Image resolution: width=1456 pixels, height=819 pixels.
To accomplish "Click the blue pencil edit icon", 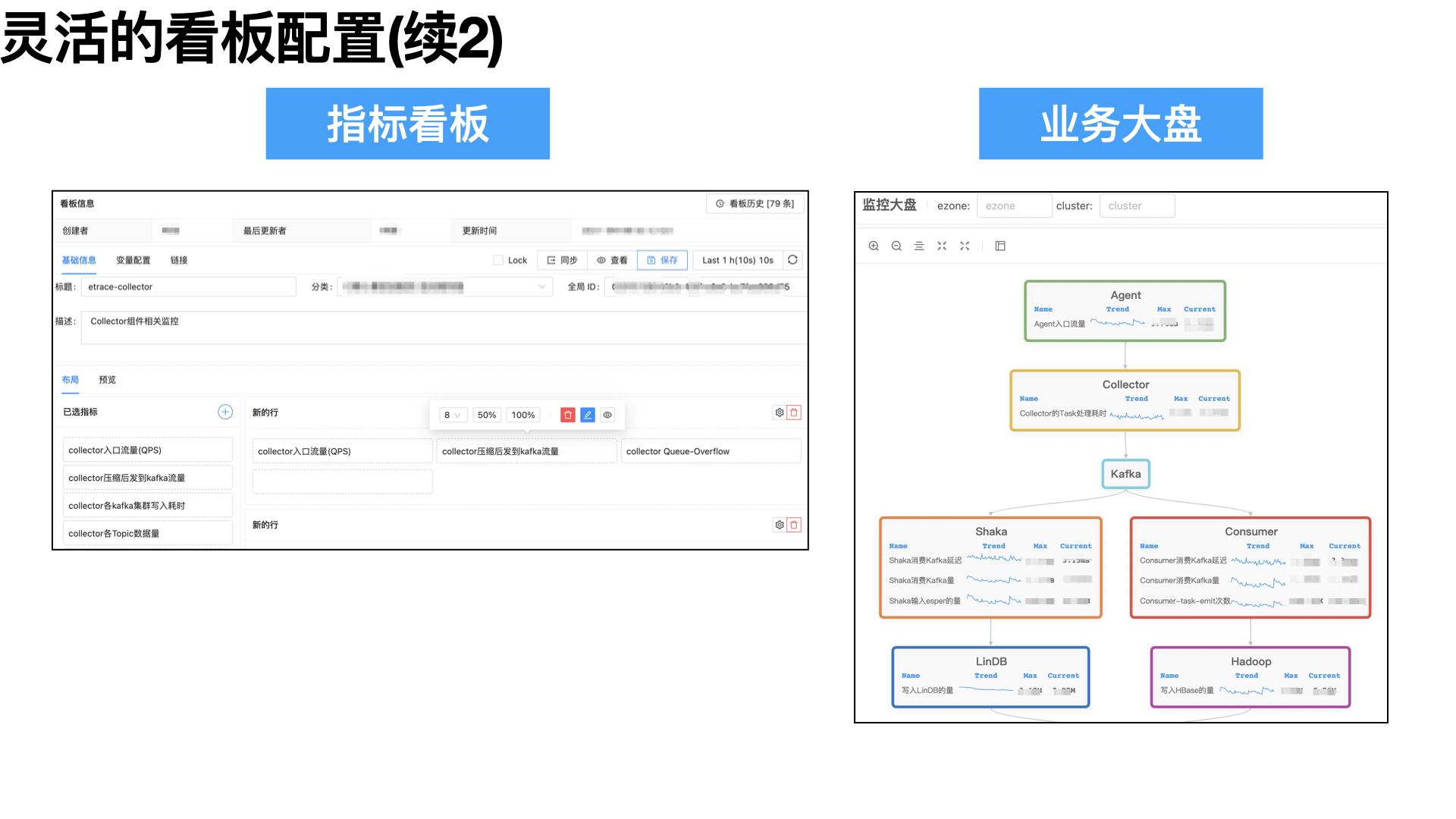I will (588, 415).
